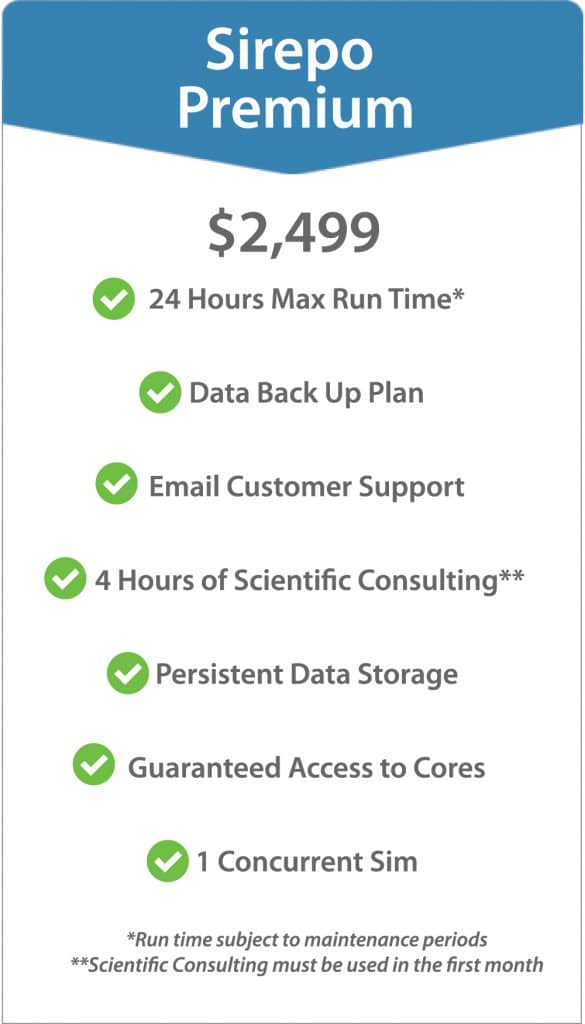Click the green checkmark beside 24 Hours Max Run Time
This screenshot has width=585, height=1024.
click(114, 298)
